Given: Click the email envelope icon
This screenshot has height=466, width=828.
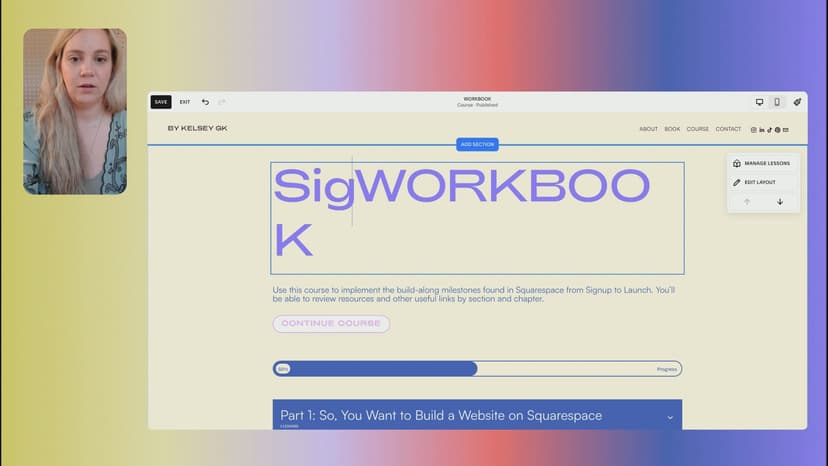Looking at the screenshot, I should coord(786,129).
